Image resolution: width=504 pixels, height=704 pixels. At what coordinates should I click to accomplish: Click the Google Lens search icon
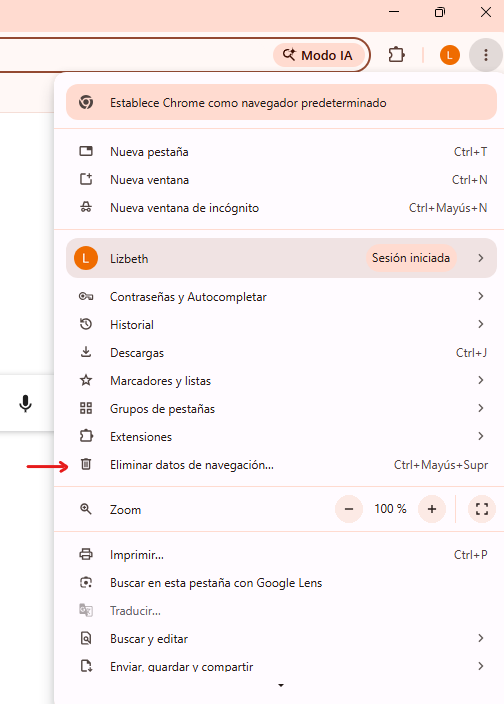(x=86, y=582)
